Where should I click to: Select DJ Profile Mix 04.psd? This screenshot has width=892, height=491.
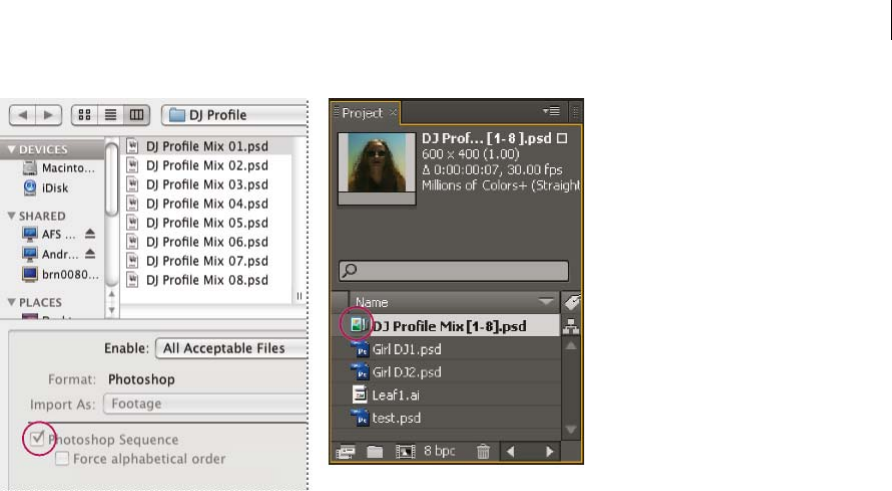[x=207, y=204]
